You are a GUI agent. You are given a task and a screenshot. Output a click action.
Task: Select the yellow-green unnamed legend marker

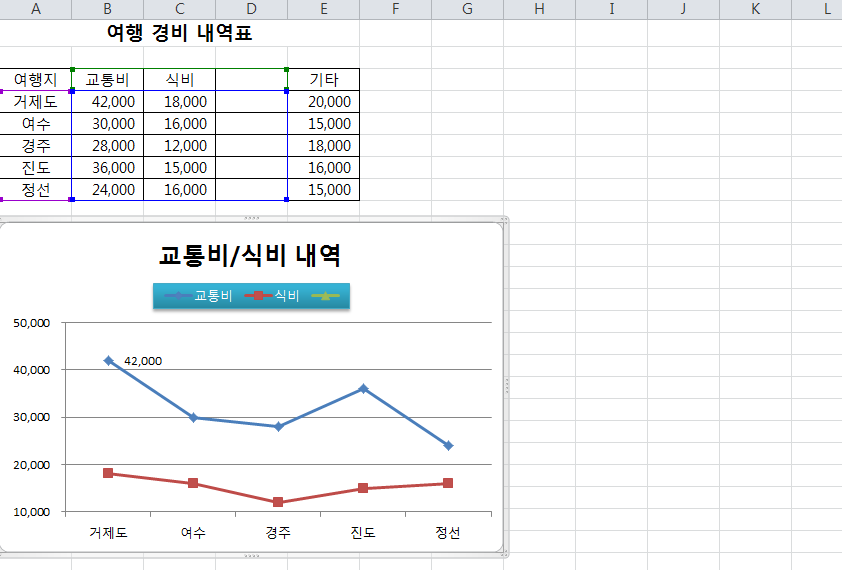coord(325,296)
